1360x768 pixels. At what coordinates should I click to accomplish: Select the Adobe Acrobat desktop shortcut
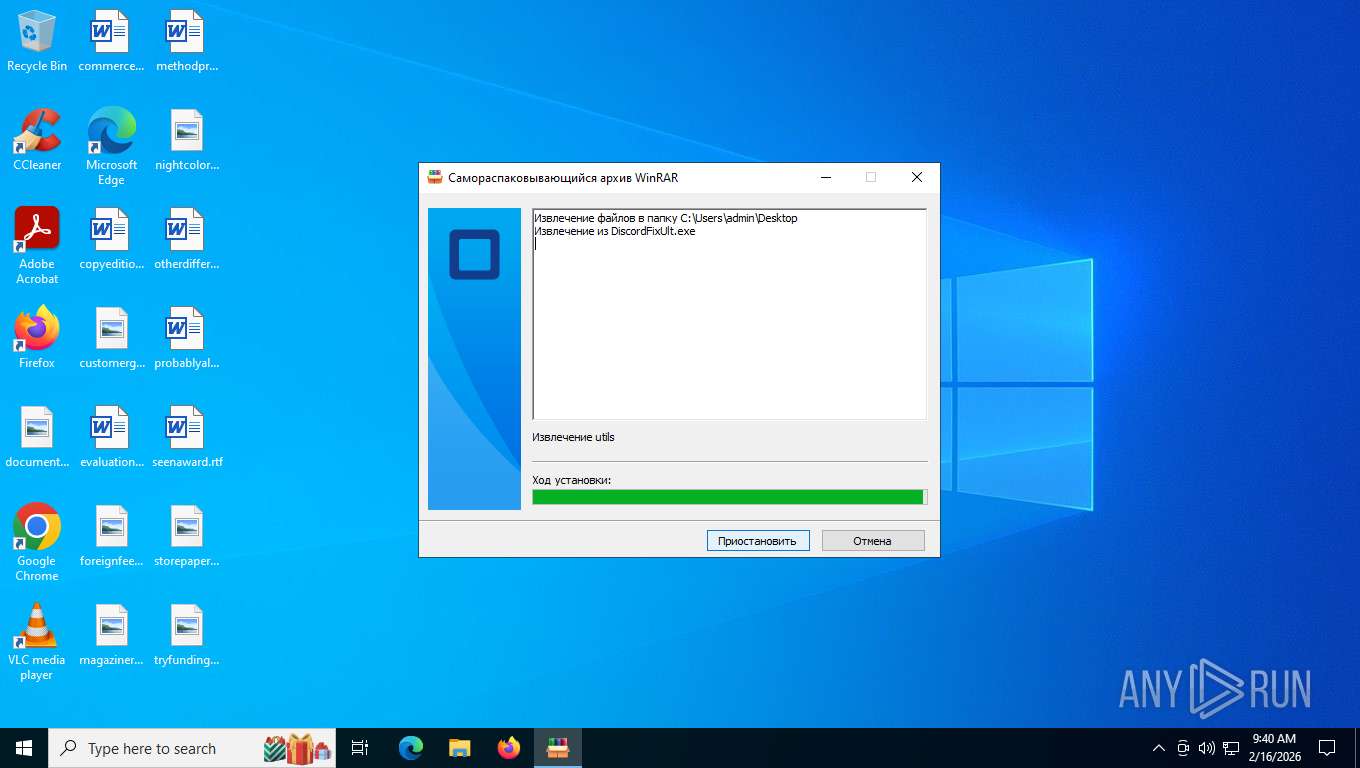[37, 245]
